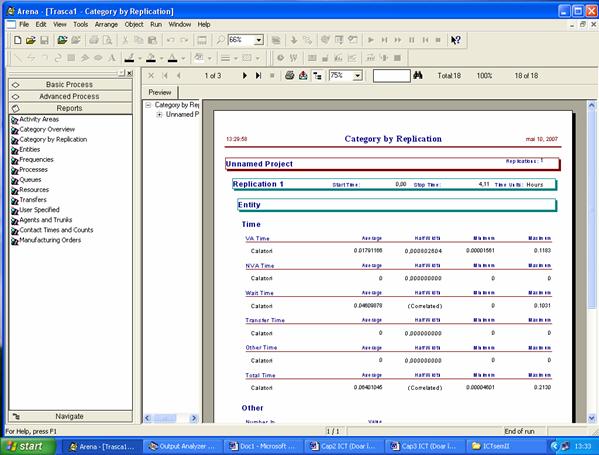The width and height of the screenshot is (599, 455).
Task: Open file using the folder icon
Action: (x=31, y=40)
